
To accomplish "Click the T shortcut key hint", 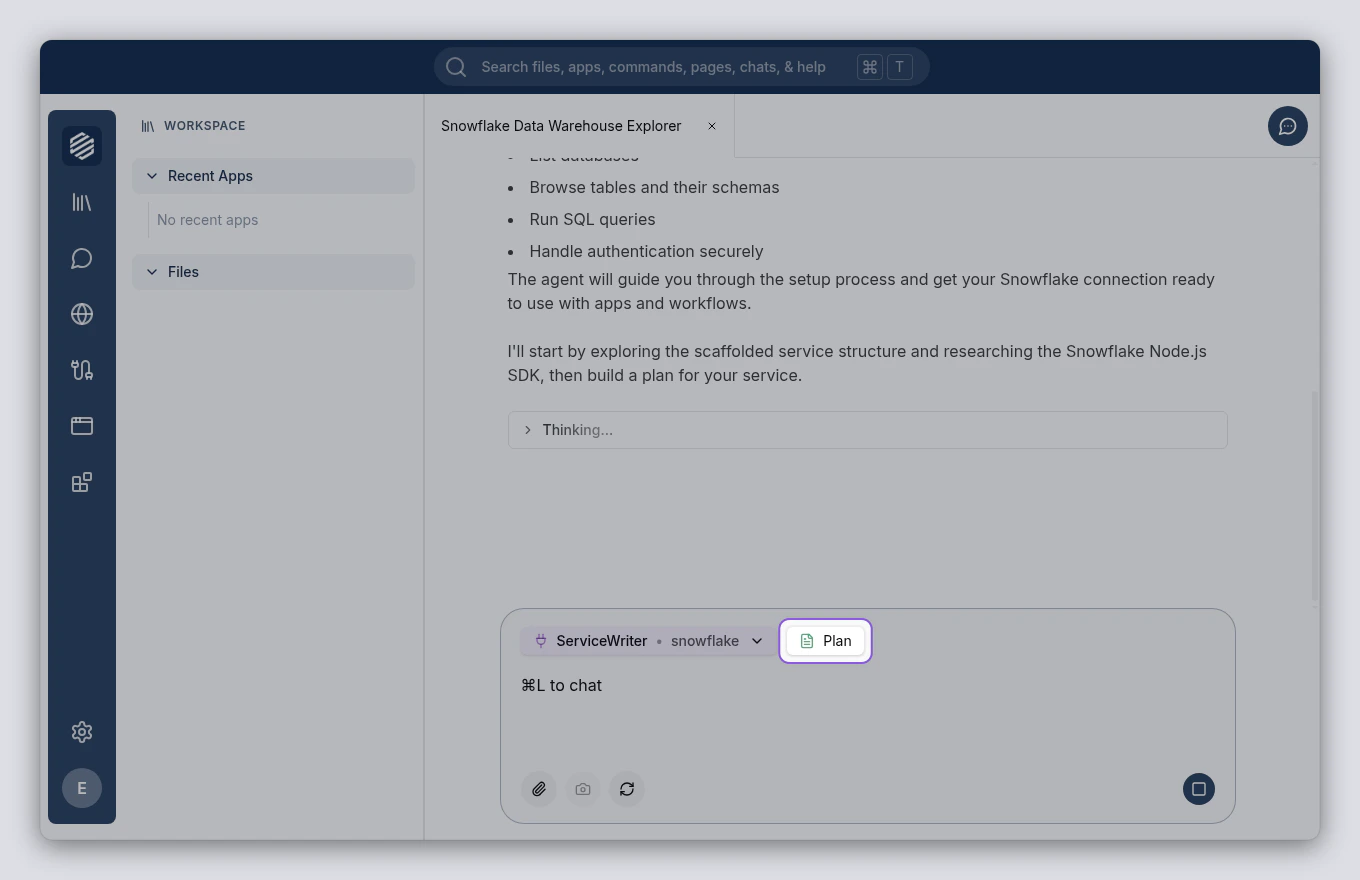I will click(x=900, y=67).
